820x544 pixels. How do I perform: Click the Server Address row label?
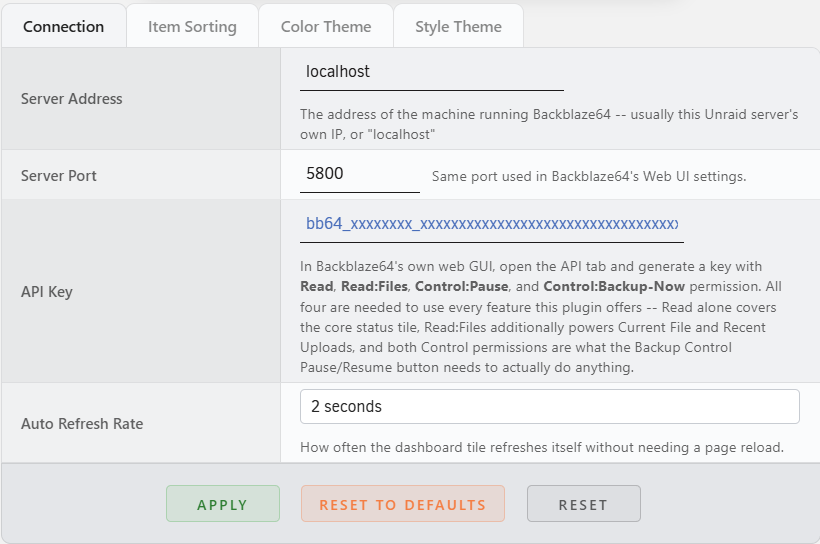pos(72,99)
